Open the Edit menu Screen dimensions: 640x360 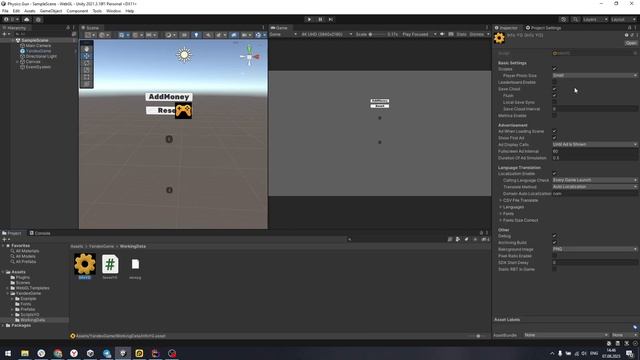click(x=16, y=11)
